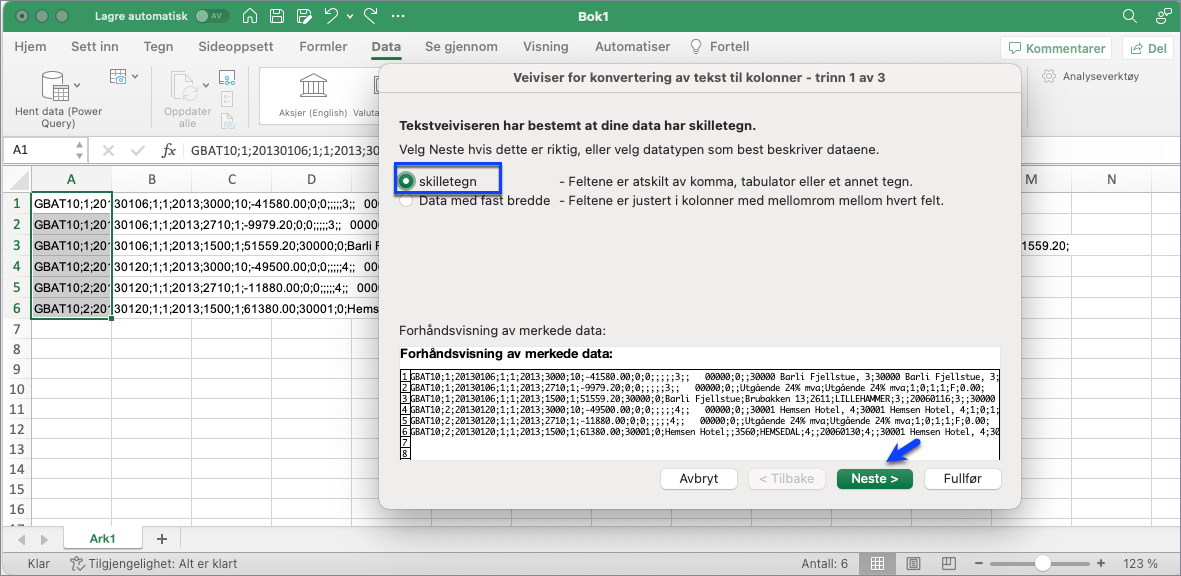Click the data from picture icon
Viewport: 1181px width, 576px height.
(x=118, y=76)
